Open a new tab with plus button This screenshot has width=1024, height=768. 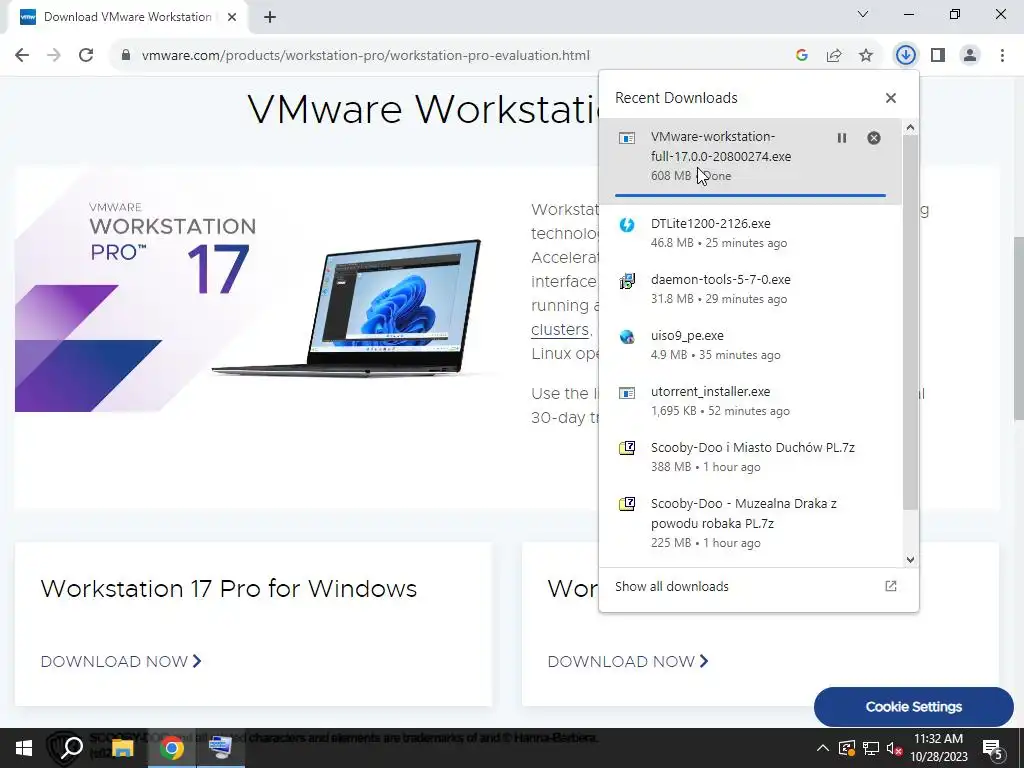click(270, 17)
